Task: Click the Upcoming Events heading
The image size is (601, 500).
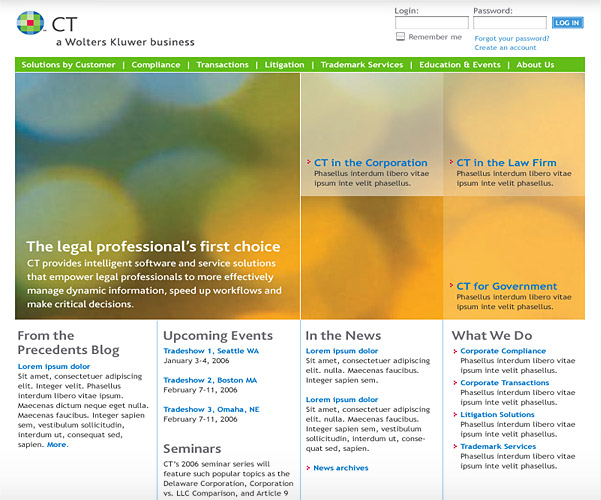Action: 218,336
